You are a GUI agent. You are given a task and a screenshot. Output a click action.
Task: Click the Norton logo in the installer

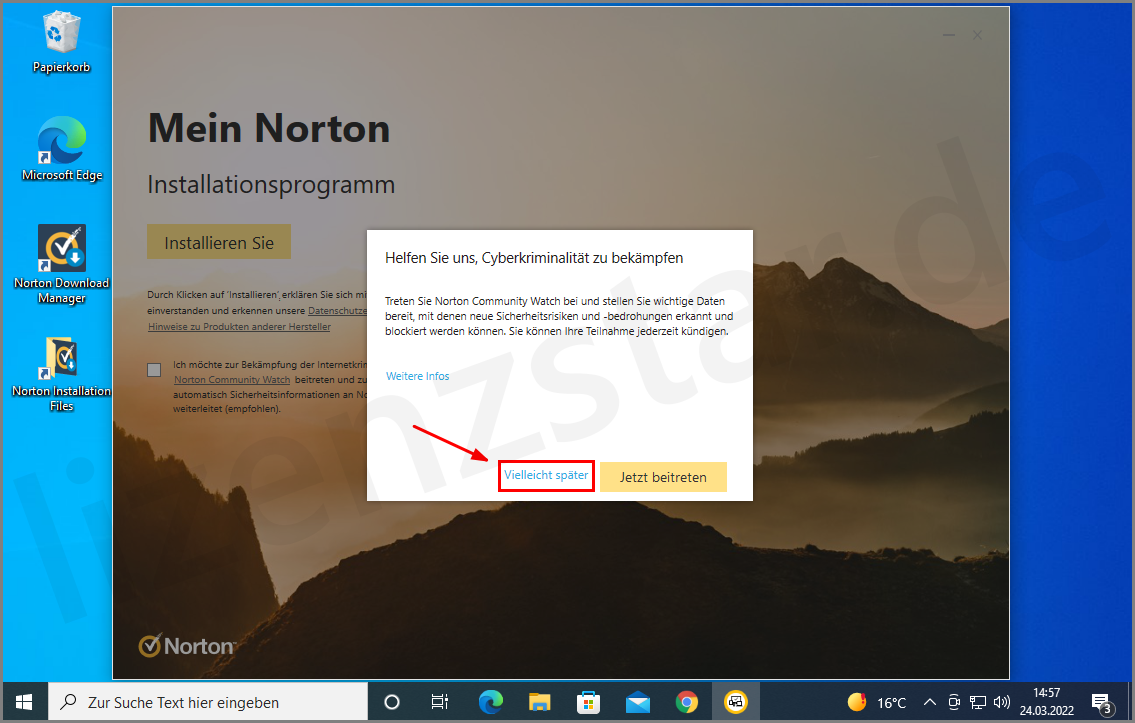[x=186, y=645]
